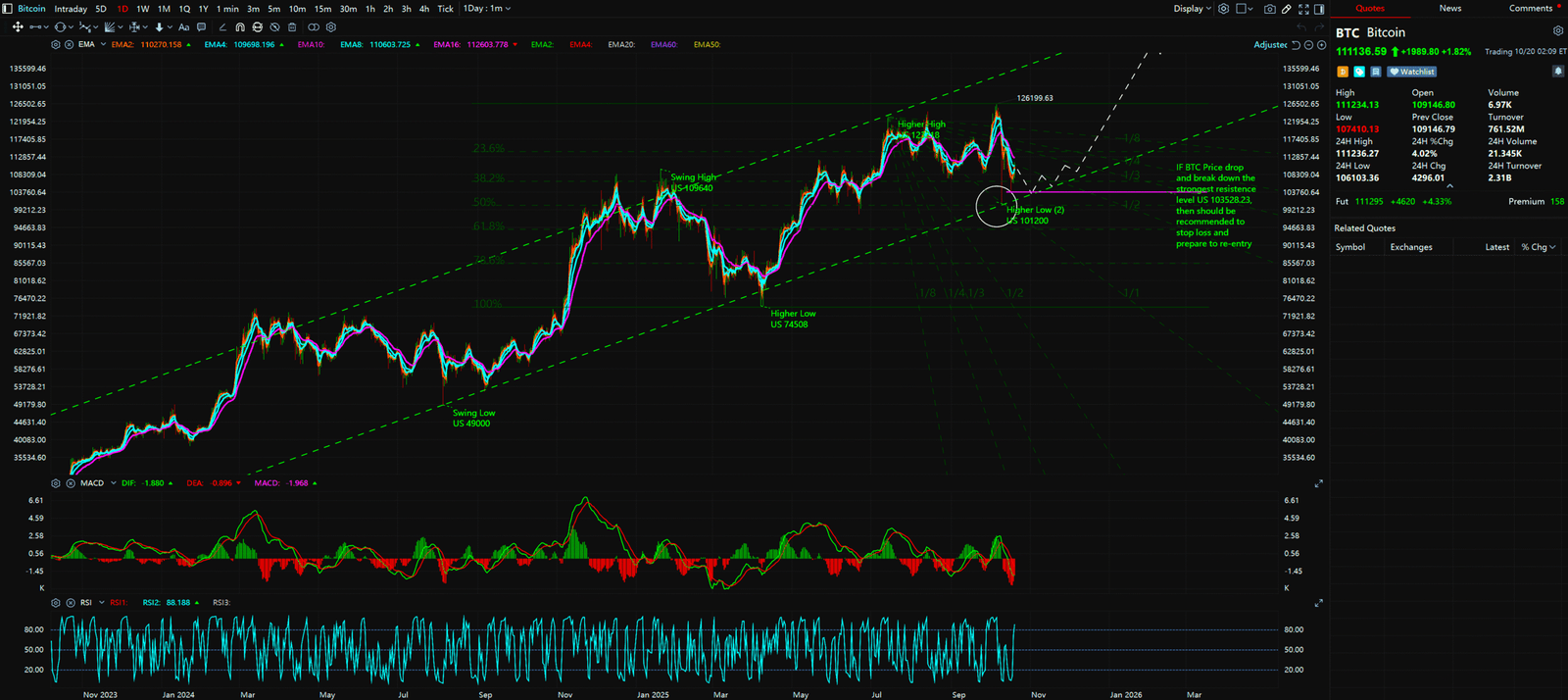Screen dimensions: 1568x700
Task: Zoom in chart with the plus button
Action: pos(1320,45)
